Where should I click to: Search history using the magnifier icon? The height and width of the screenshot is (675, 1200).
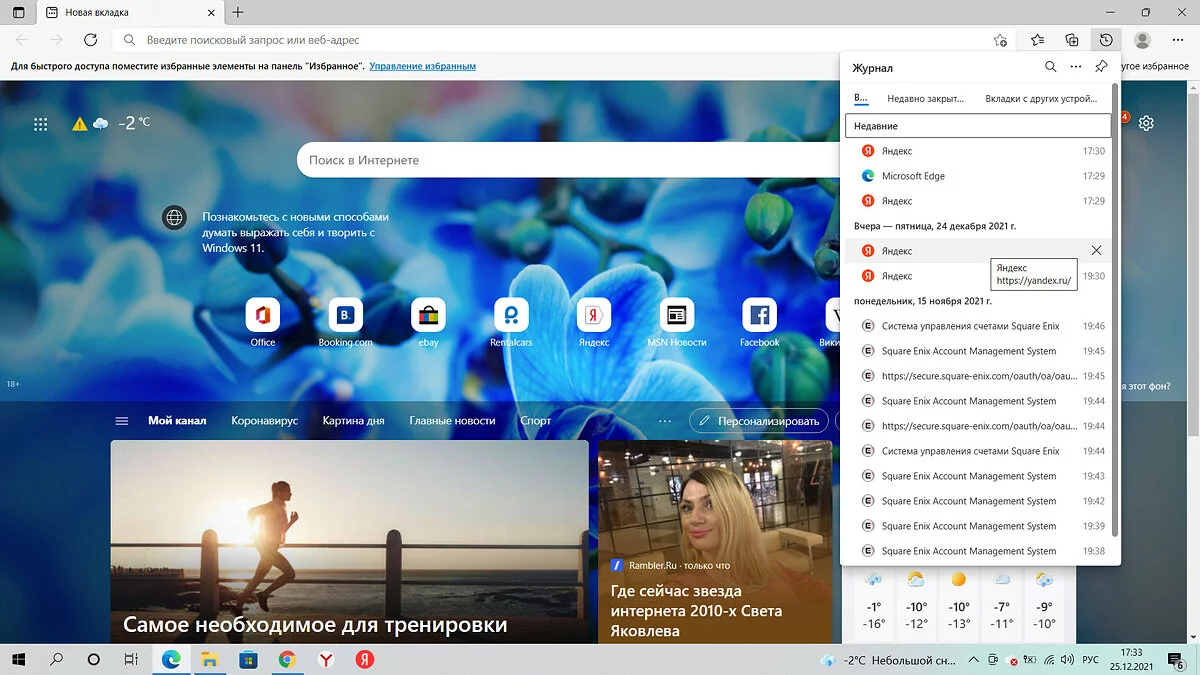click(x=1050, y=67)
